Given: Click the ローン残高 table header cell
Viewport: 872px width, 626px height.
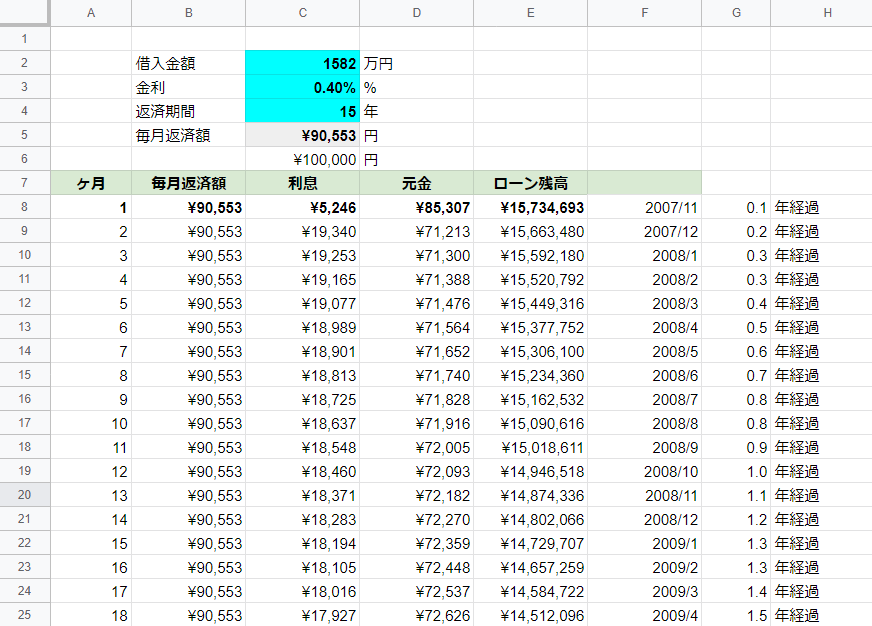Looking at the screenshot, I should click(530, 183).
